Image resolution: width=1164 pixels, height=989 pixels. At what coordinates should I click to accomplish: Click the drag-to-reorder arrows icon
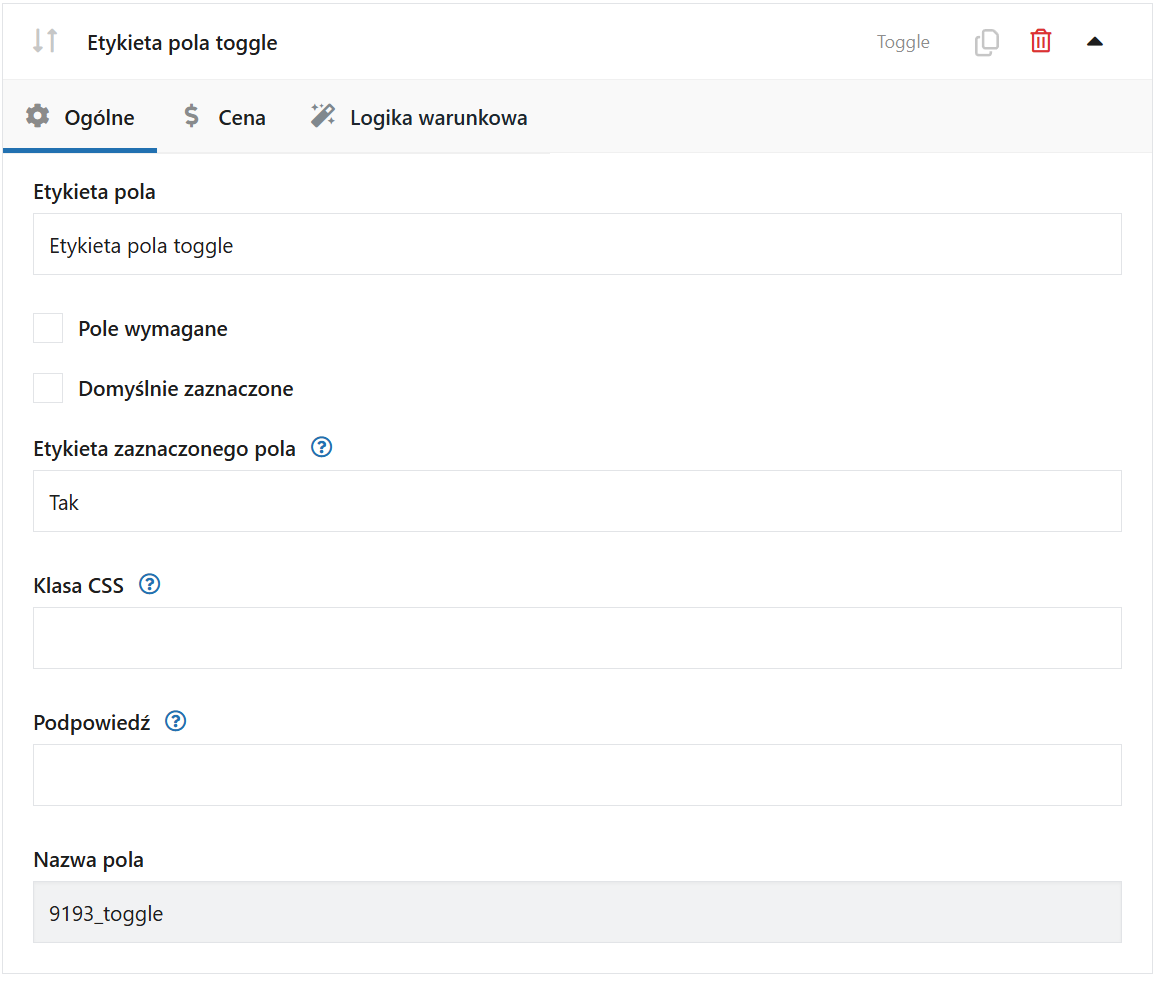pos(45,41)
